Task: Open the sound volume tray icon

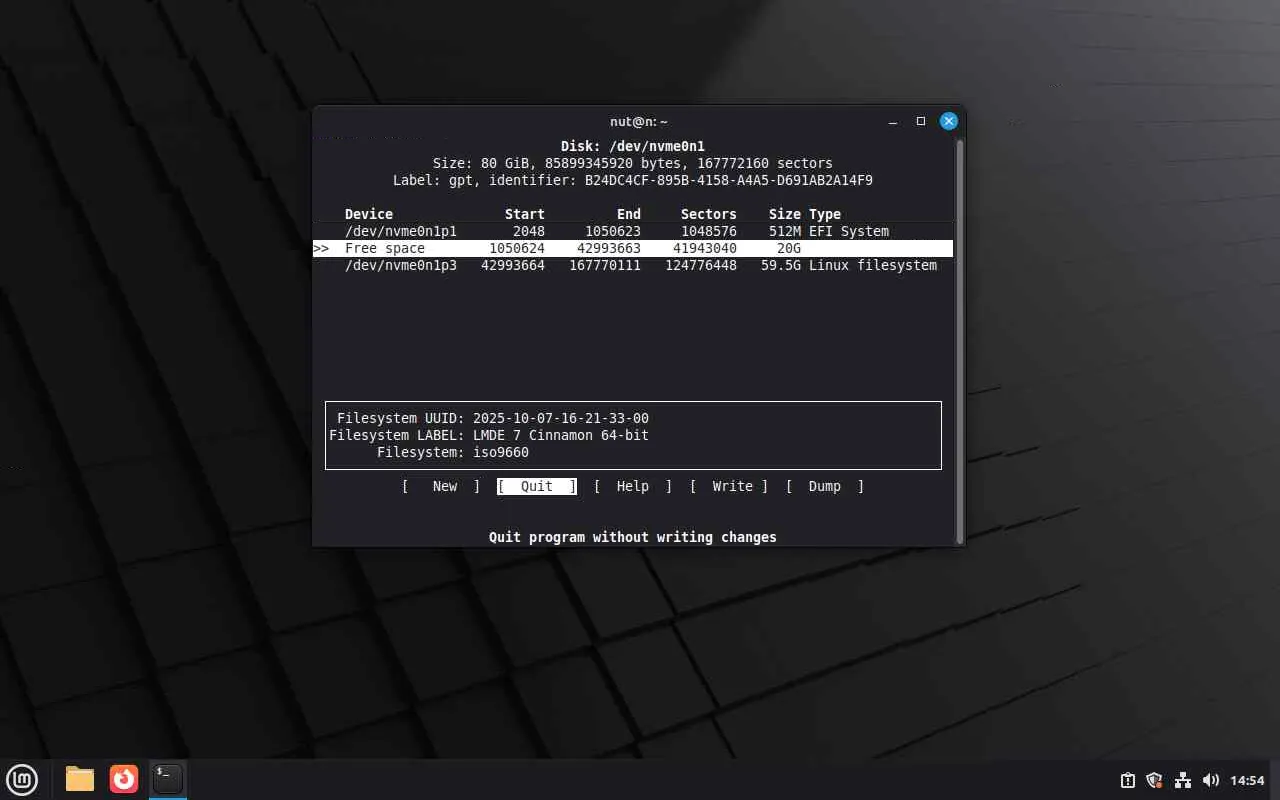Action: tap(1211, 780)
